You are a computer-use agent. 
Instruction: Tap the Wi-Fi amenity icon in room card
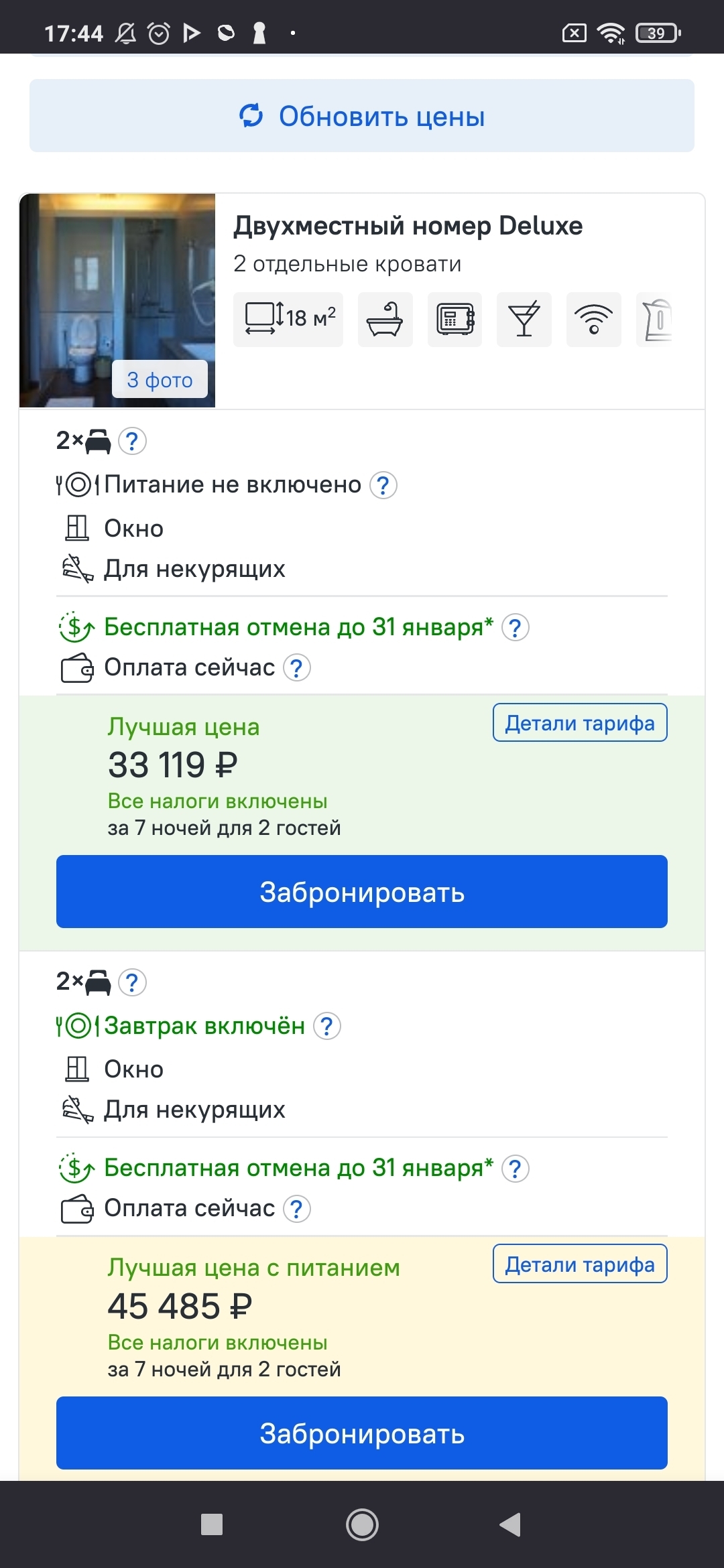pos(593,319)
